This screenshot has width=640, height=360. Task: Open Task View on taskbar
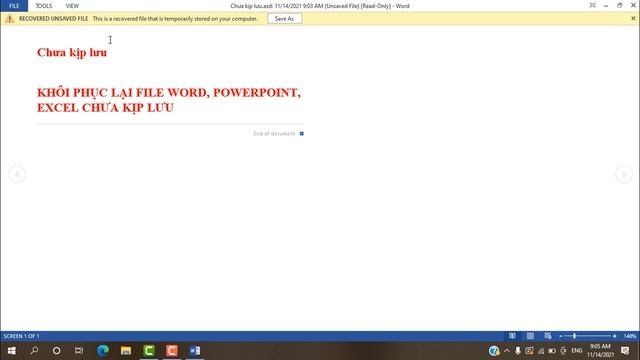tap(79, 351)
